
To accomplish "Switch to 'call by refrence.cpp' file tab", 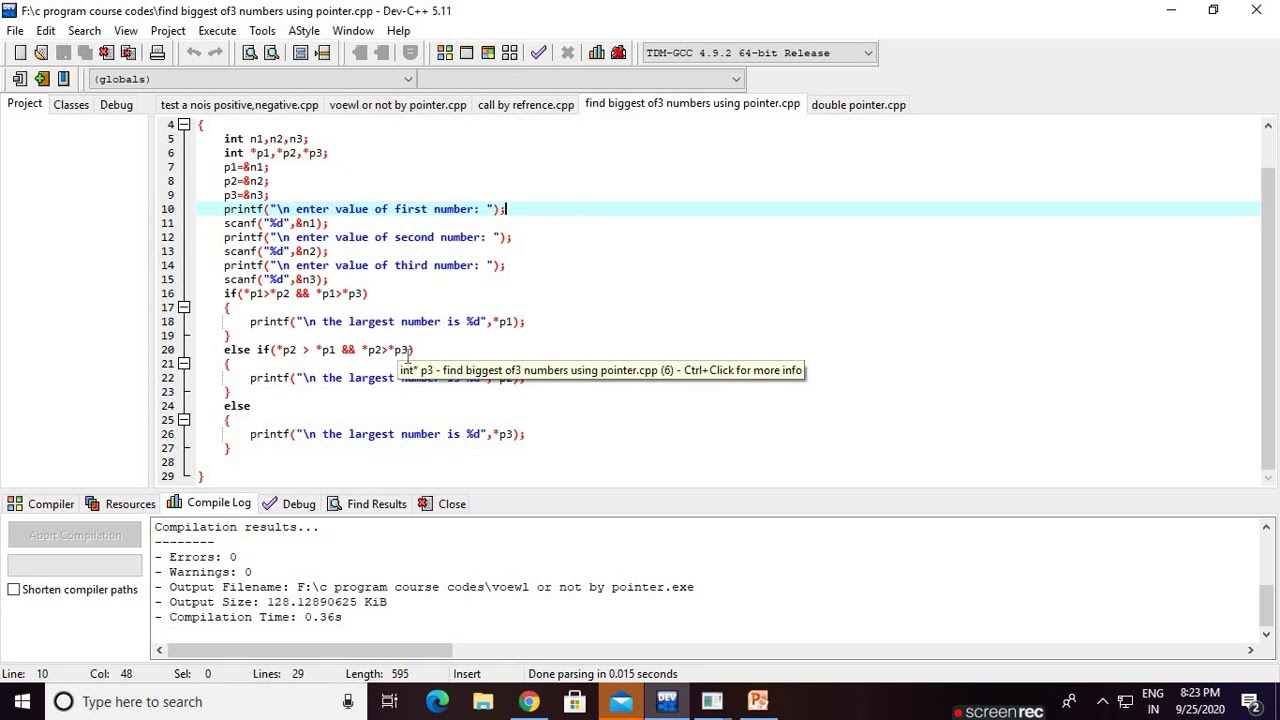I will click(526, 105).
